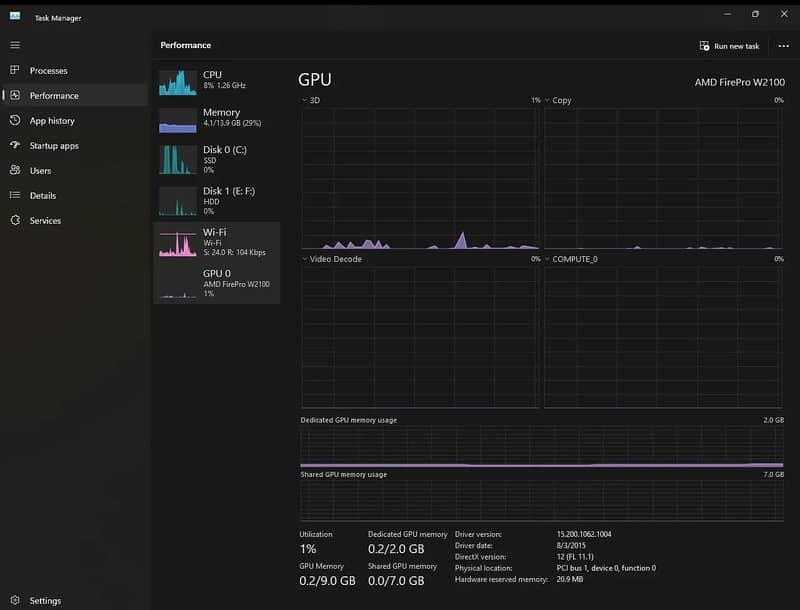
Task: Open the Startup apps page
Action: coord(54,146)
